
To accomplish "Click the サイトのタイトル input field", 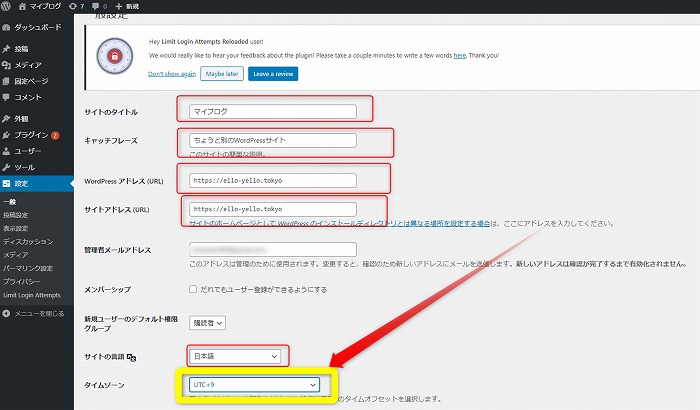I will (x=271, y=111).
